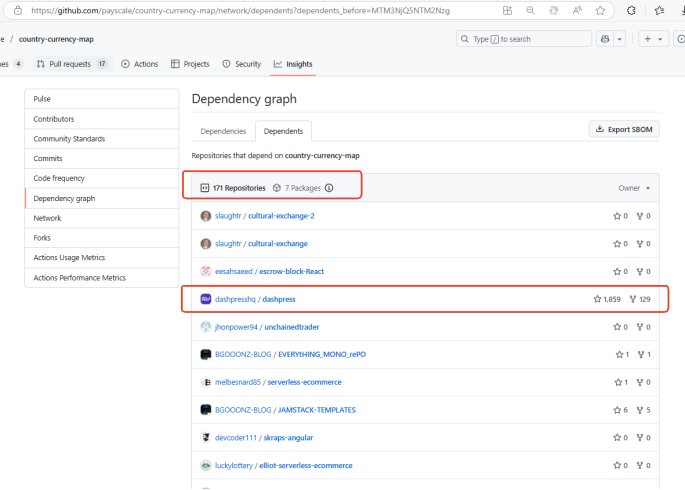Image resolution: width=685 pixels, height=490 pixels.
Task: Open the EVERYtHING_MONO_rePO repository link
Action: pos(322,354)
